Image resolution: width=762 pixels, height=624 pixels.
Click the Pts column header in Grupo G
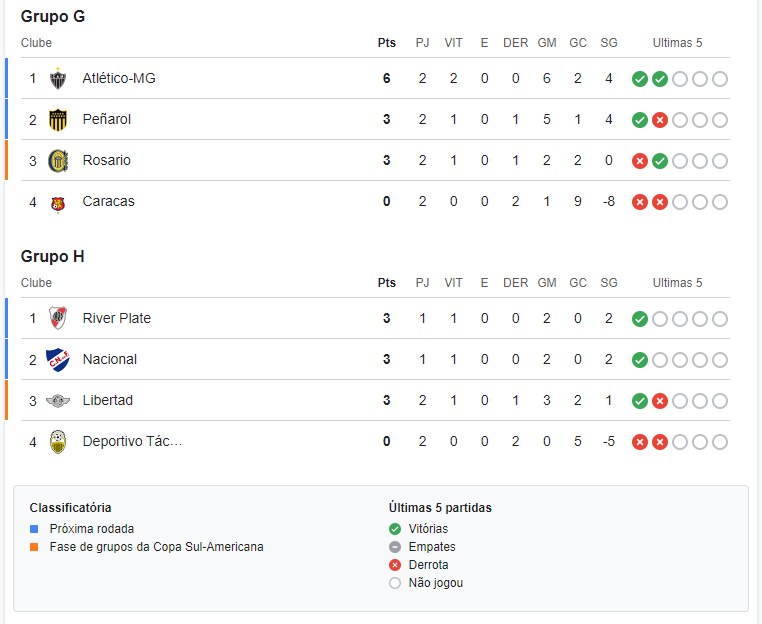coord(387,43)
